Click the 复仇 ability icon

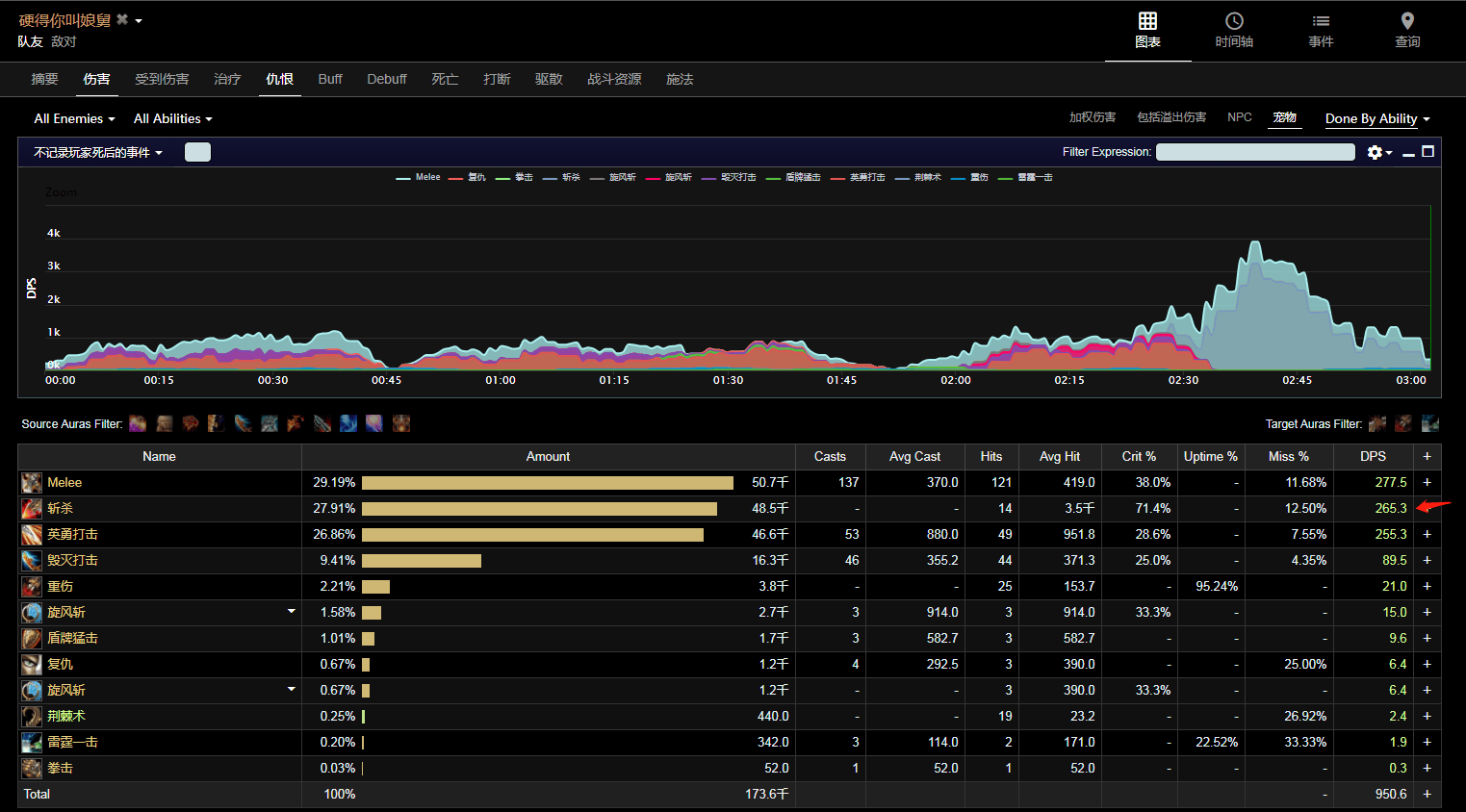click(x=32, y=665)
